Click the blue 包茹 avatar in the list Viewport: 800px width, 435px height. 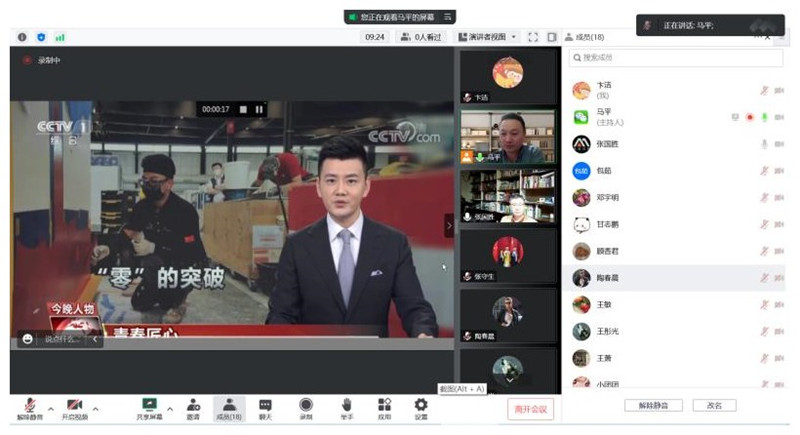tap(581, 171)
